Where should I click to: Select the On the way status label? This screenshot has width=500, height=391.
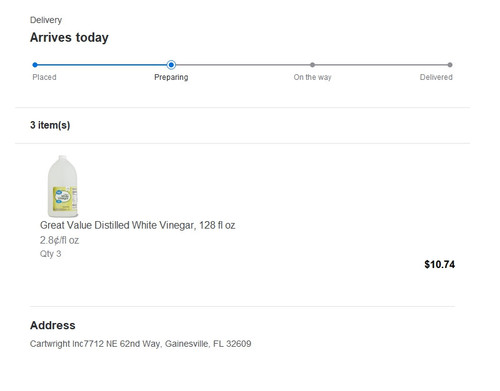click(x=312, y=77)
